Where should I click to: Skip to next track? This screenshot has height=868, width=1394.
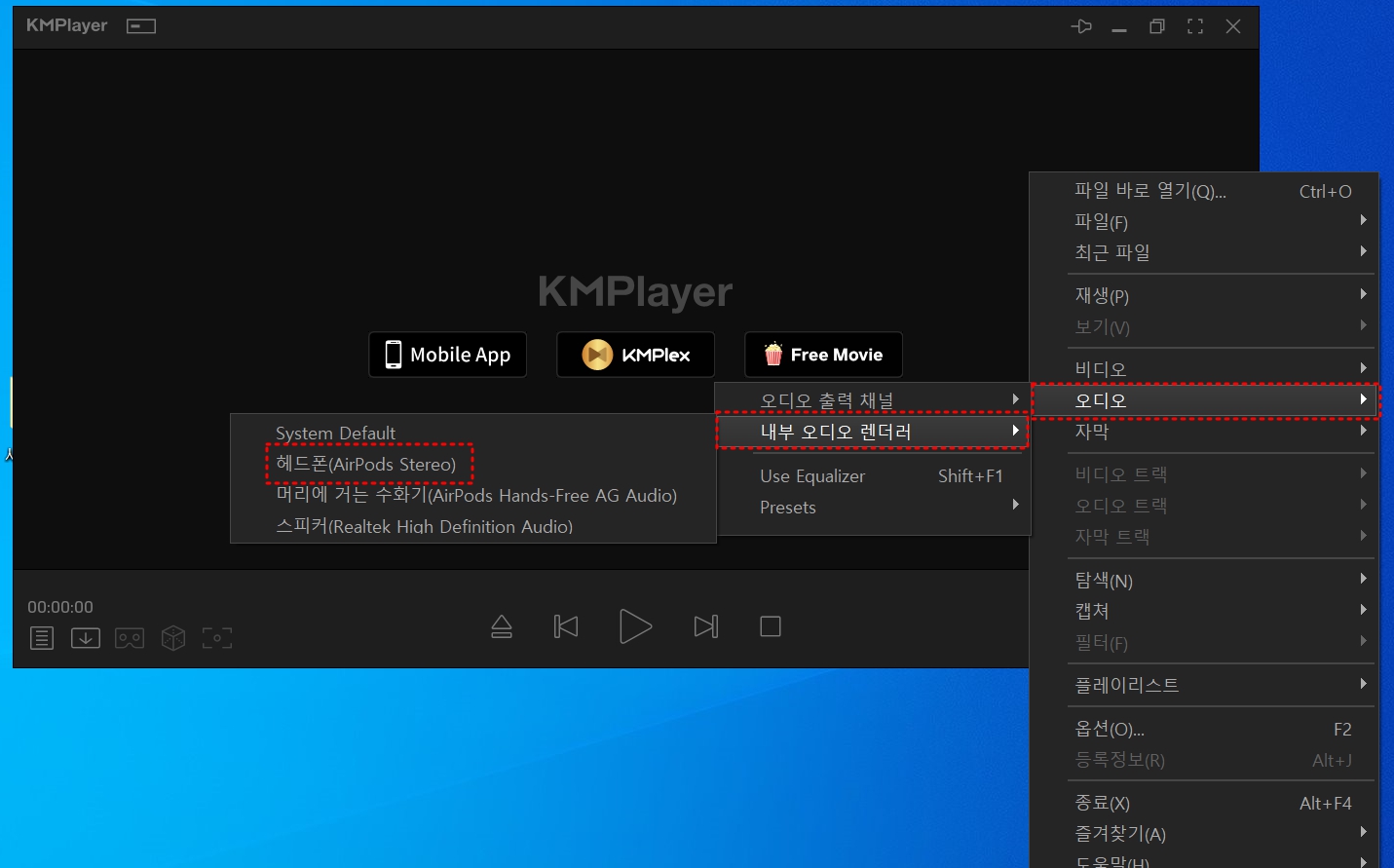point(706,626)
